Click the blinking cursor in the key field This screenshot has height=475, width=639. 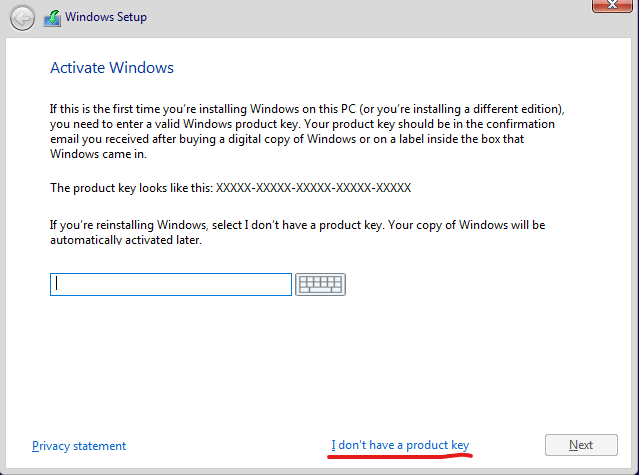(x=57, y=284)
